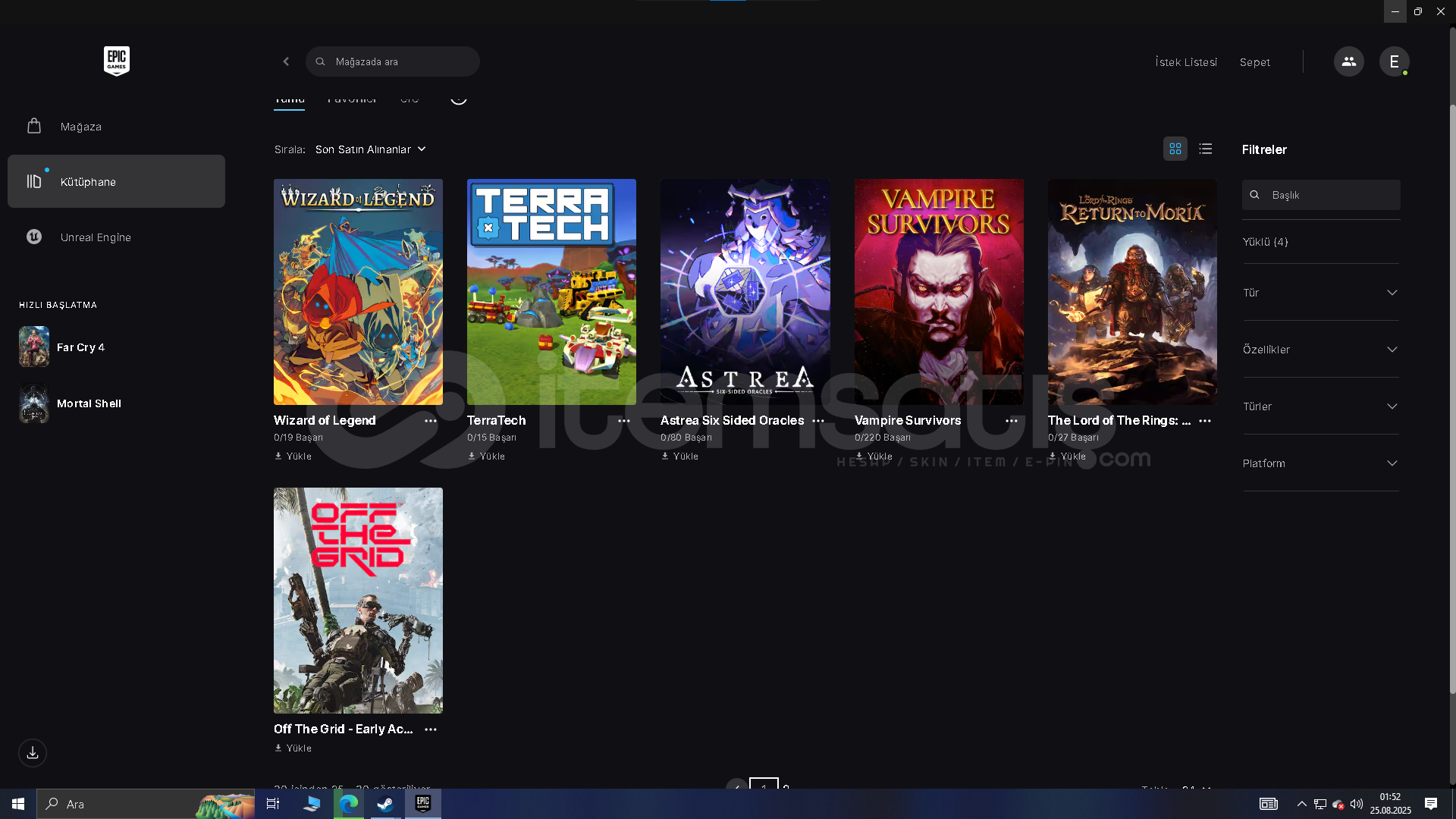Click Yükle under TerraTech
Image resolution: width=1456 pixels, height=819 pixels.
486,457
